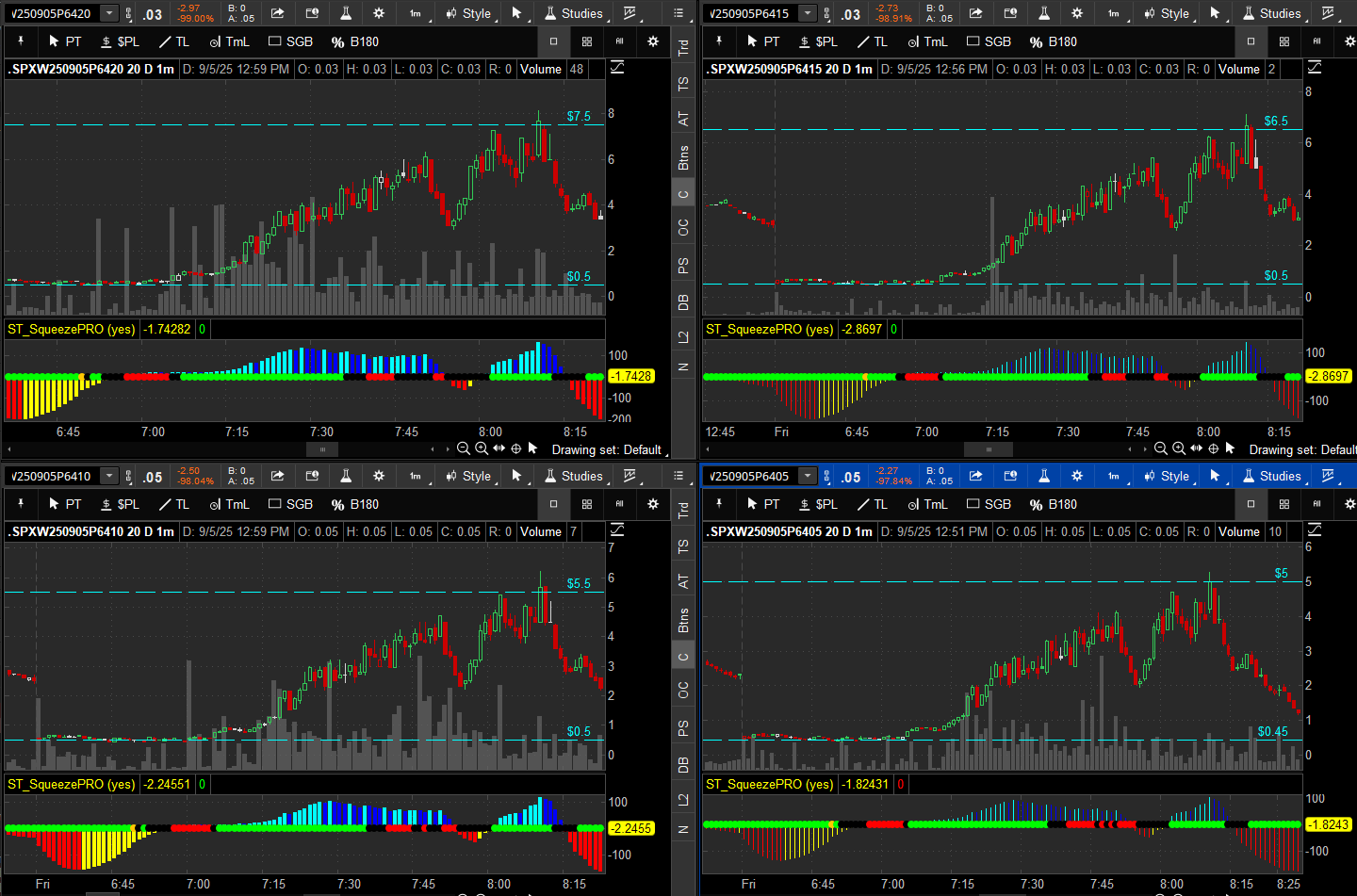The width and height of the screenshot is (1357, 896).
Task: Click share icon on P6420 chart toolbar
Action: 277,13
